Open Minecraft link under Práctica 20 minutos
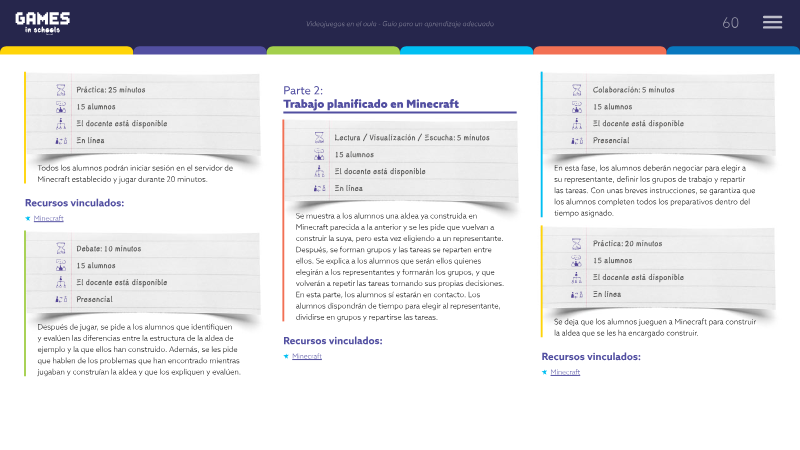800x450 pixels. point(565,372)
